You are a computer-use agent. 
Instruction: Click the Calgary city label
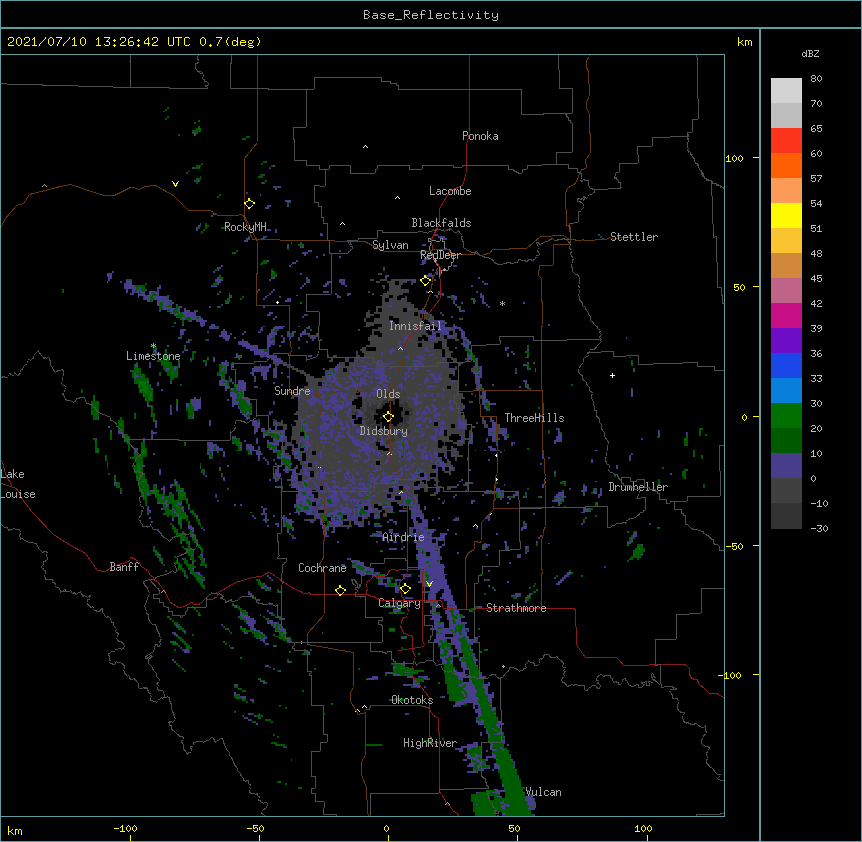(399, 603)
